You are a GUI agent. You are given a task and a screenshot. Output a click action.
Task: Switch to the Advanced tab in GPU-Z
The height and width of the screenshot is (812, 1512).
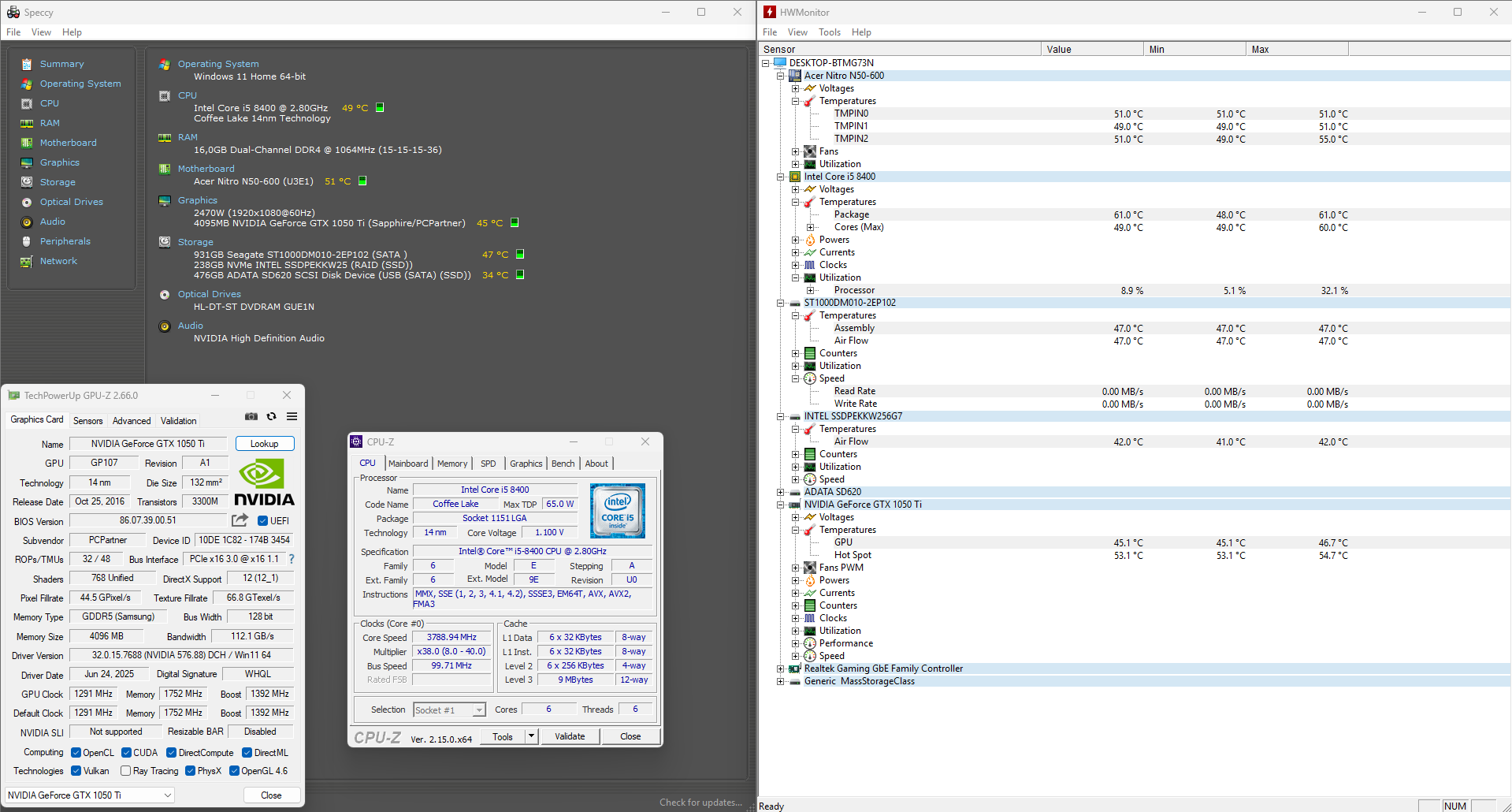(x=132, y=421)
